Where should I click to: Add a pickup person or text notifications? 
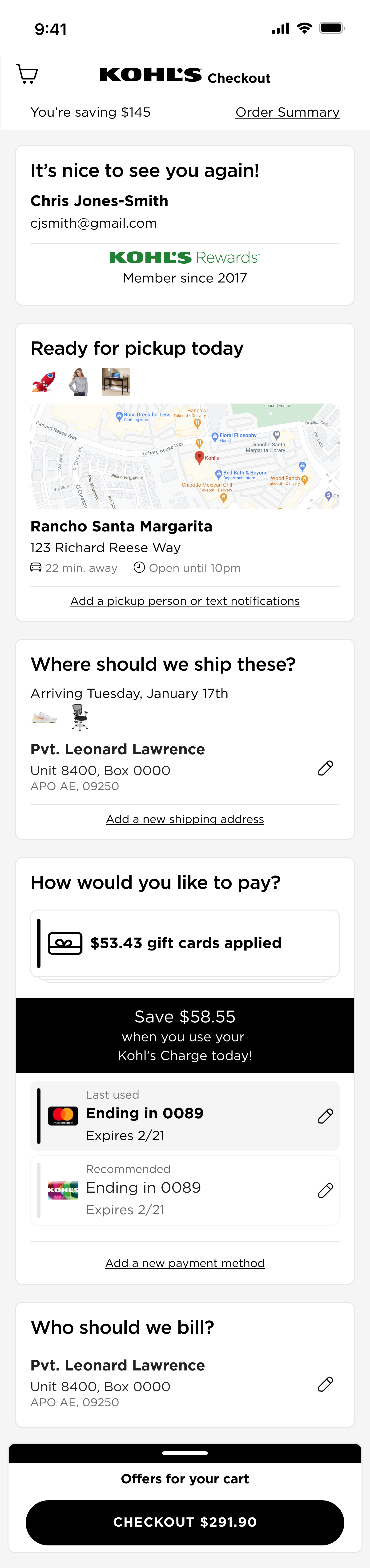(185, 601)
